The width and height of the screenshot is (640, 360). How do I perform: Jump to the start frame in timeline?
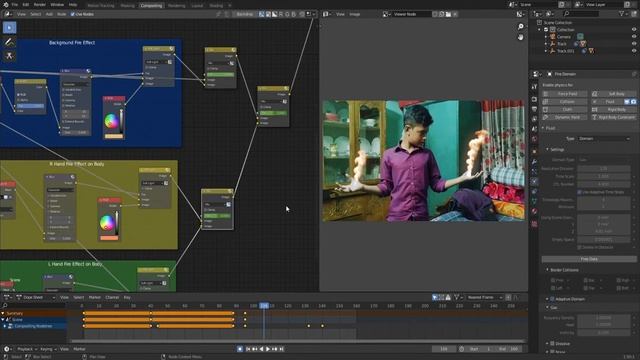click(x=248, y=349)
